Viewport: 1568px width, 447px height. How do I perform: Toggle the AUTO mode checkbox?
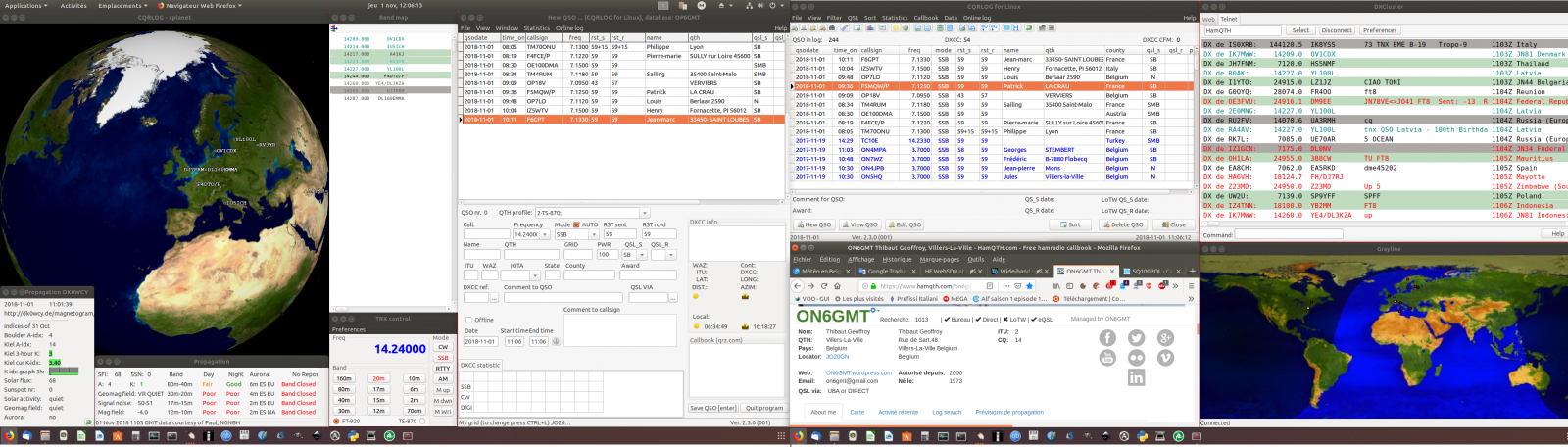(577, 224)
